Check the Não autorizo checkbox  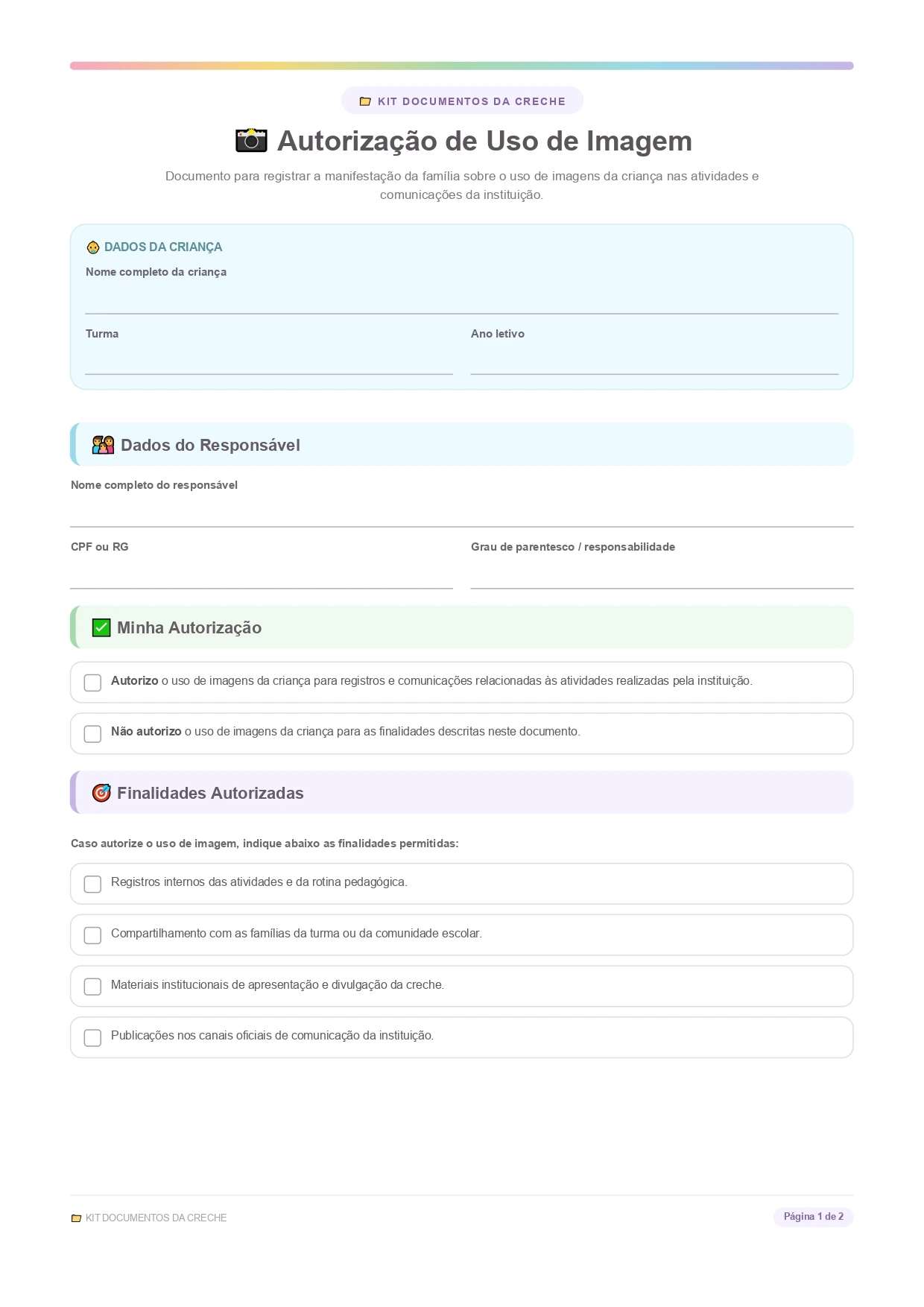(92, 734)
